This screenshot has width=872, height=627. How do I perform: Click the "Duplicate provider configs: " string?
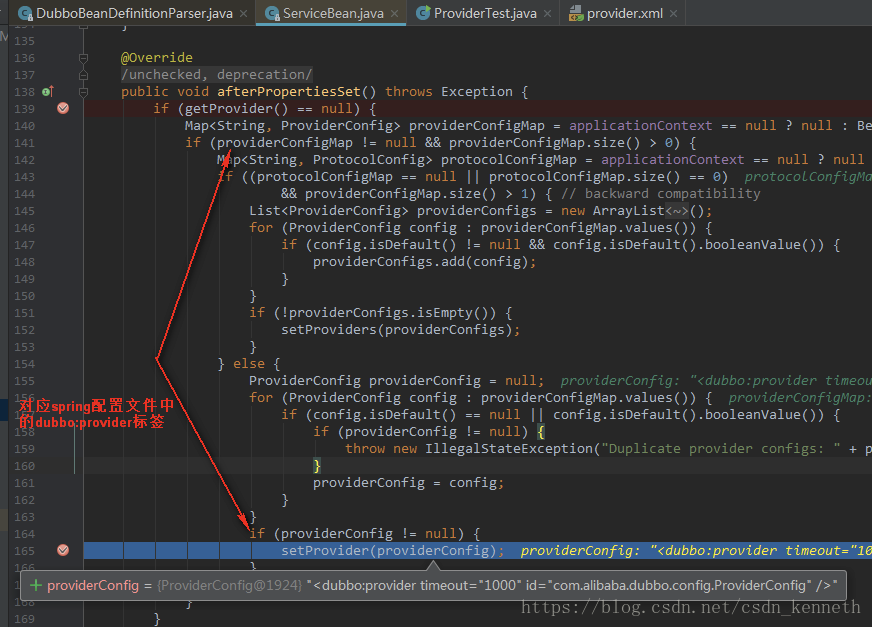[x=721, y=448]
